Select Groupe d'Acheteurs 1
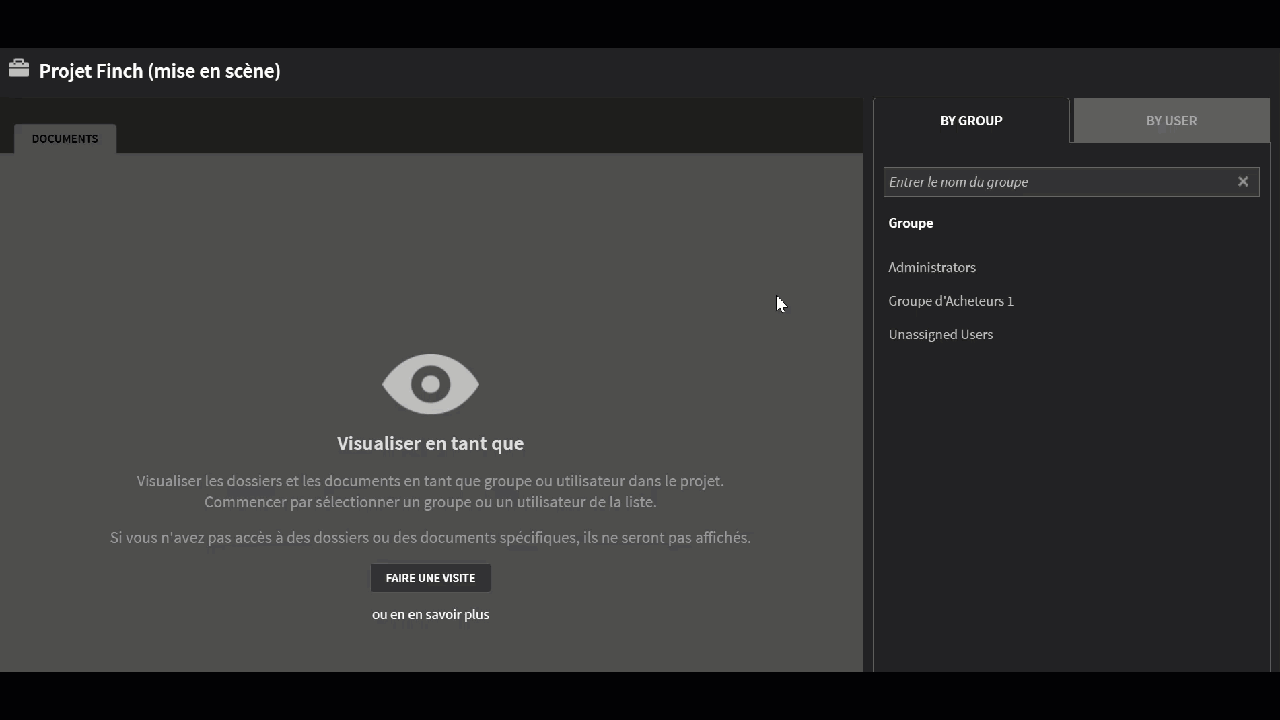Image resolution: width=1280 pixels, height=720 pixels. 951,301
